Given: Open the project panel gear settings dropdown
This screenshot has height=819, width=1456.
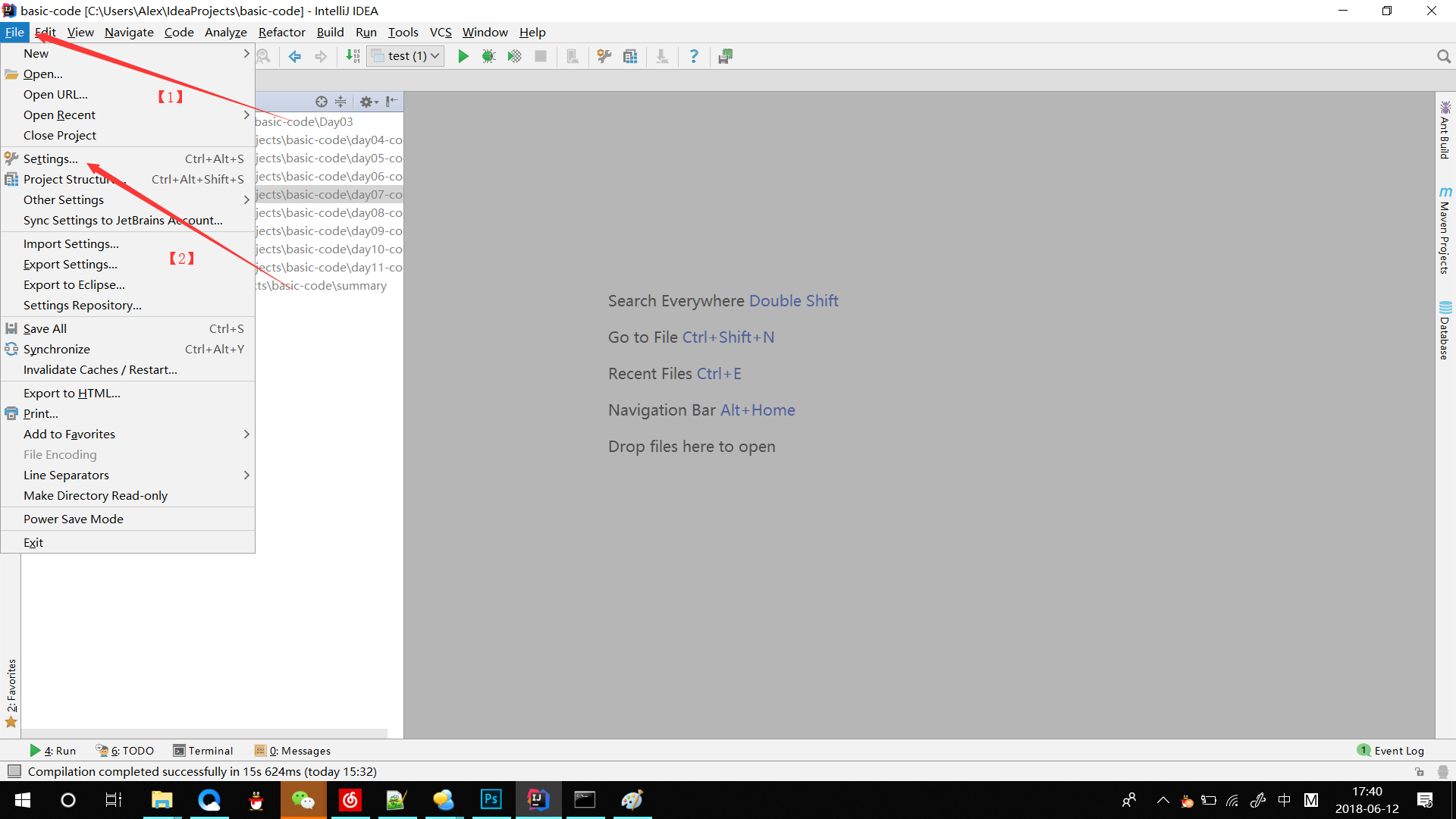Looking at the screenshot, I should [369, 102].
